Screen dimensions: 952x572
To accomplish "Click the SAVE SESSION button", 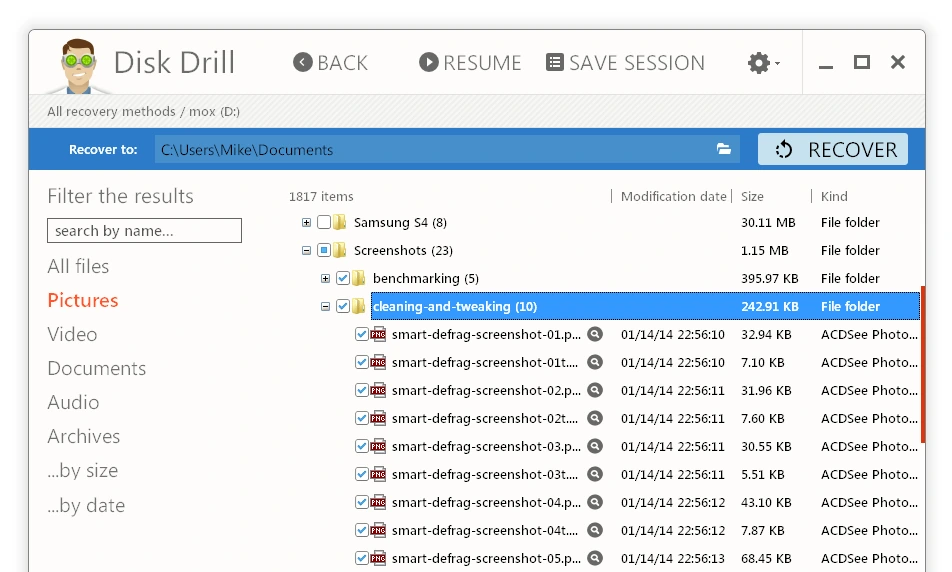I will pyautogui.click(x=625, y=63).
